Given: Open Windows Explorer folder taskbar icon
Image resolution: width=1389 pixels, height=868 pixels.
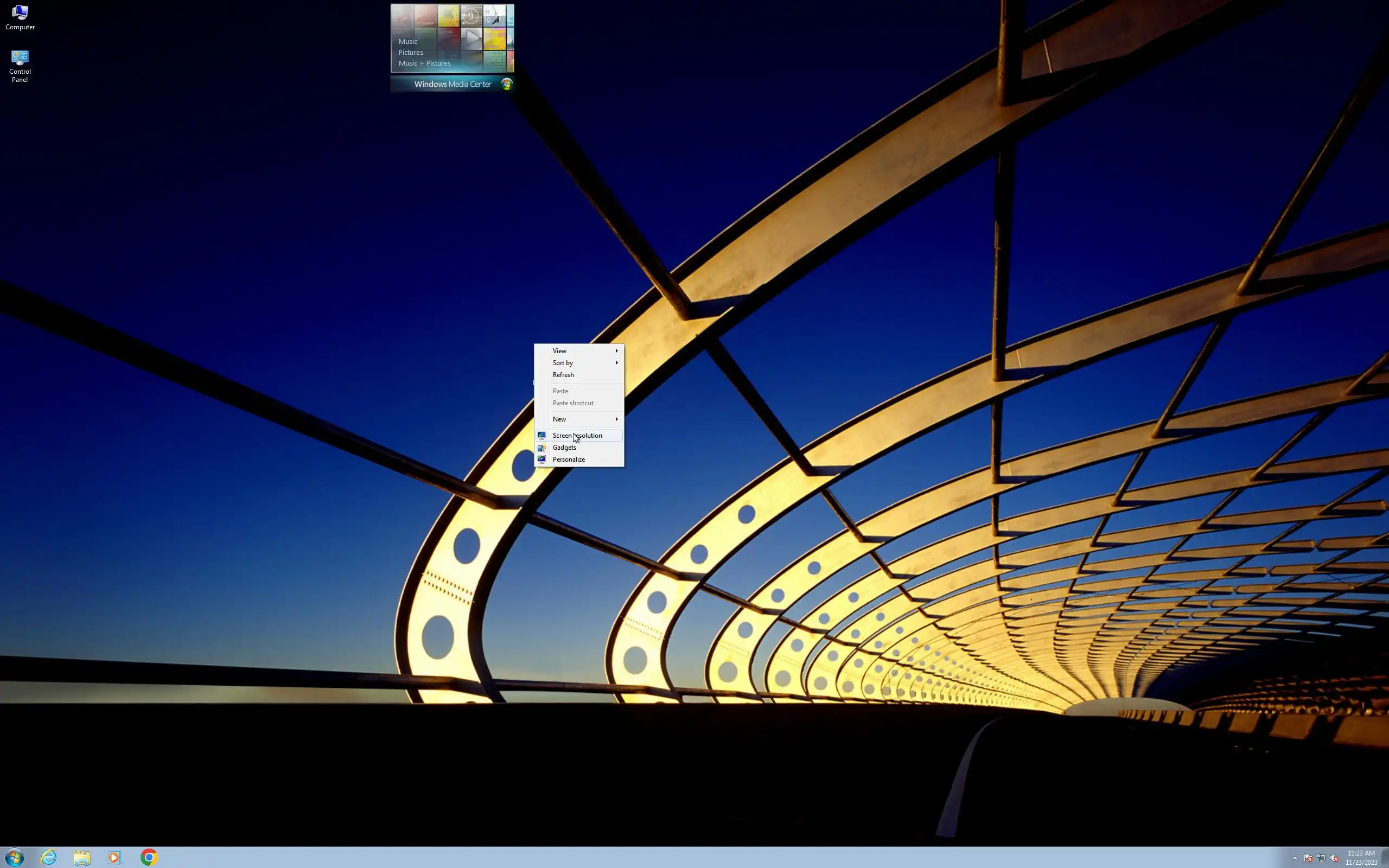Looking at the screenshot, I should point(82,857).
